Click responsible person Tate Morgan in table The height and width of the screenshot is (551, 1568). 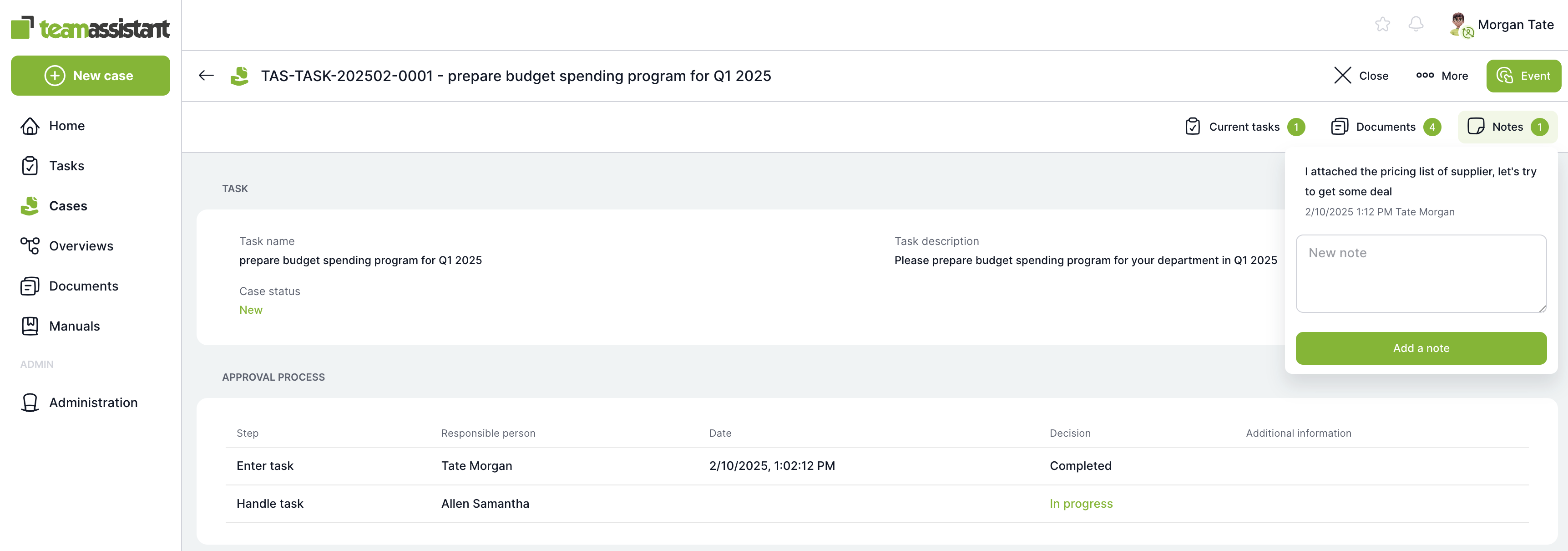click(x=476, y=466)
